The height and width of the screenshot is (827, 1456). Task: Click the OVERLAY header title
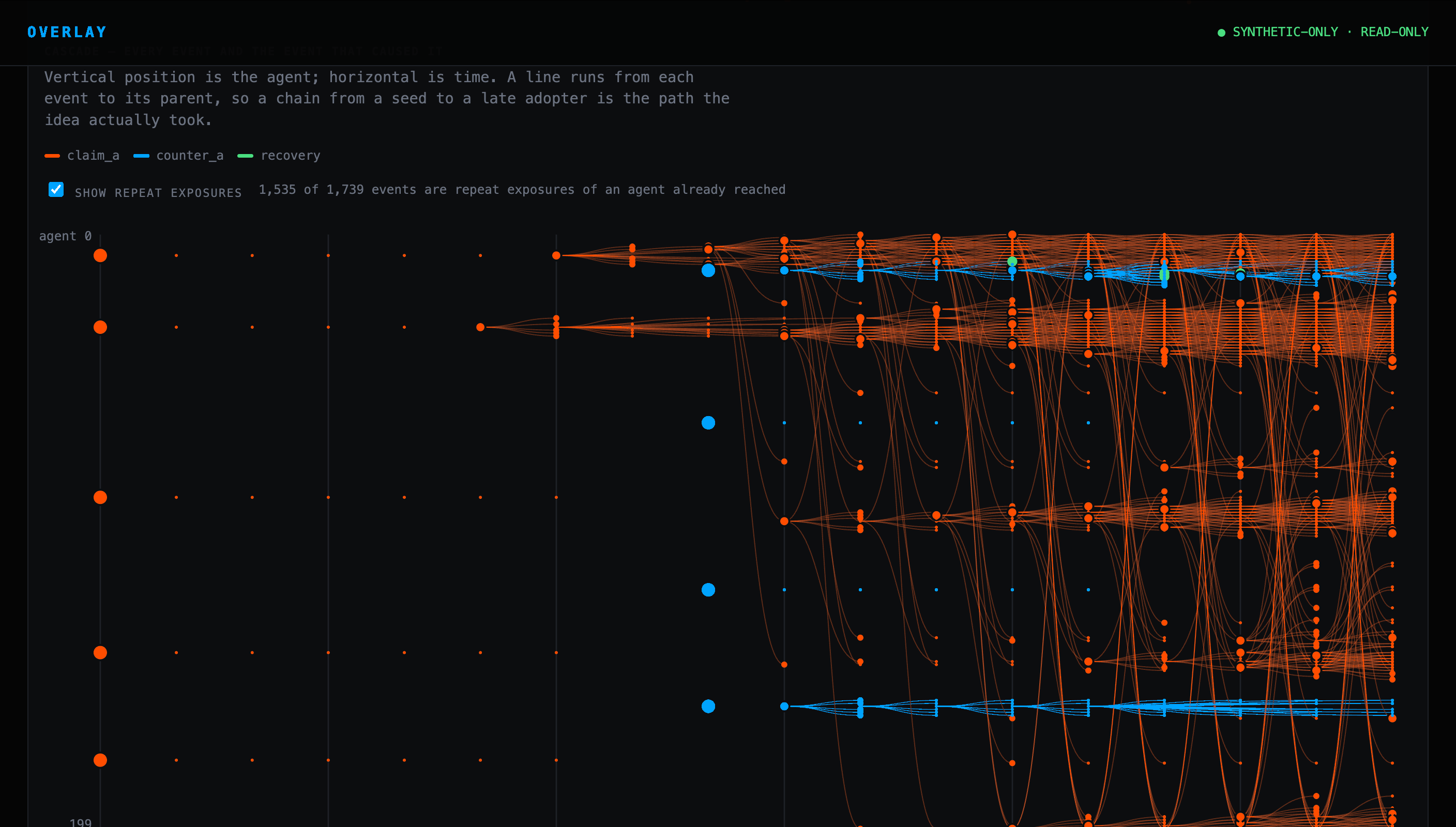[67, 32]
